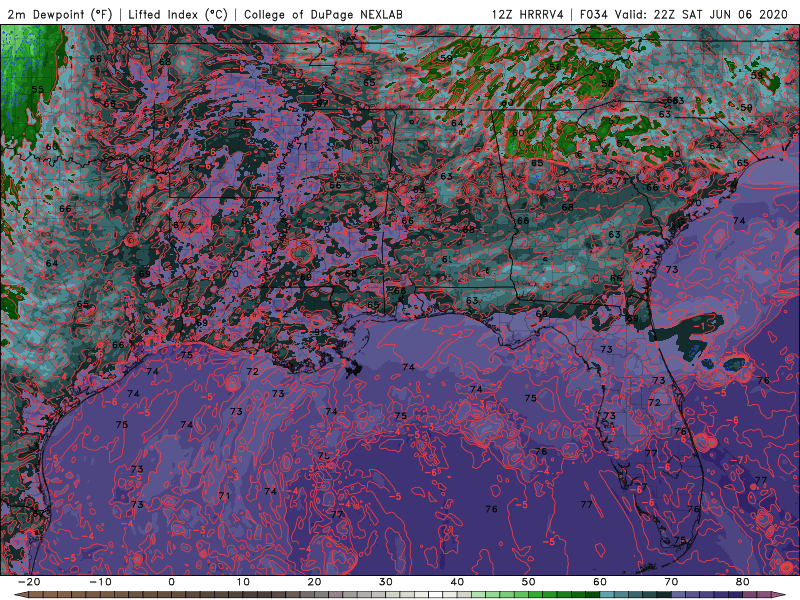Click the 40 label on the color scale
Screen dimensions: 800x600
click(x=457, y=582)
